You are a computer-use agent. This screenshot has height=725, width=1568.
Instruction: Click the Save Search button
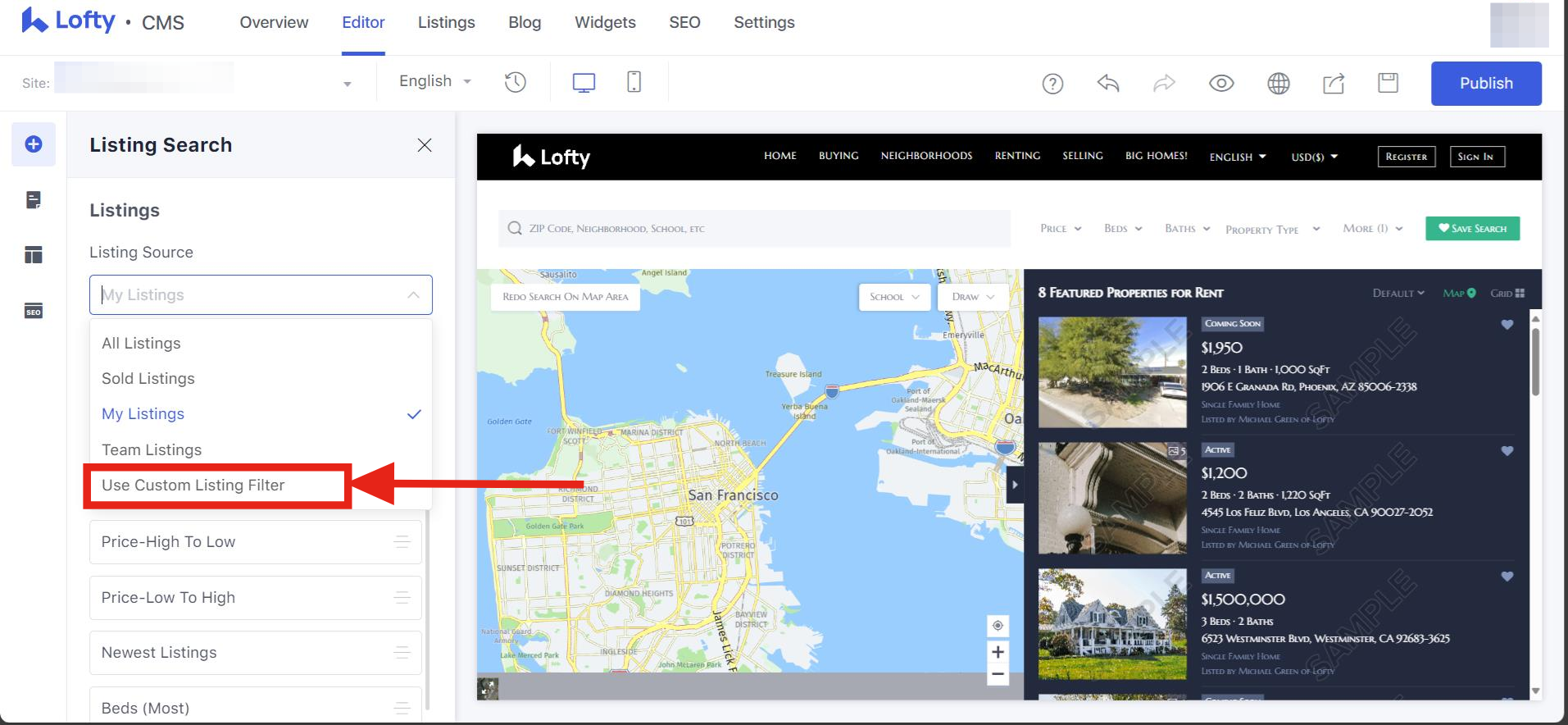(1472, 229)
